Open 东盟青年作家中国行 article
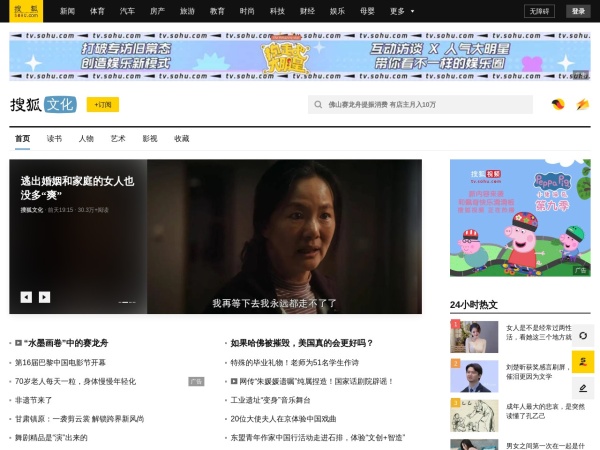The height and width of the screenshot is (450, 600). coord(318,438)
